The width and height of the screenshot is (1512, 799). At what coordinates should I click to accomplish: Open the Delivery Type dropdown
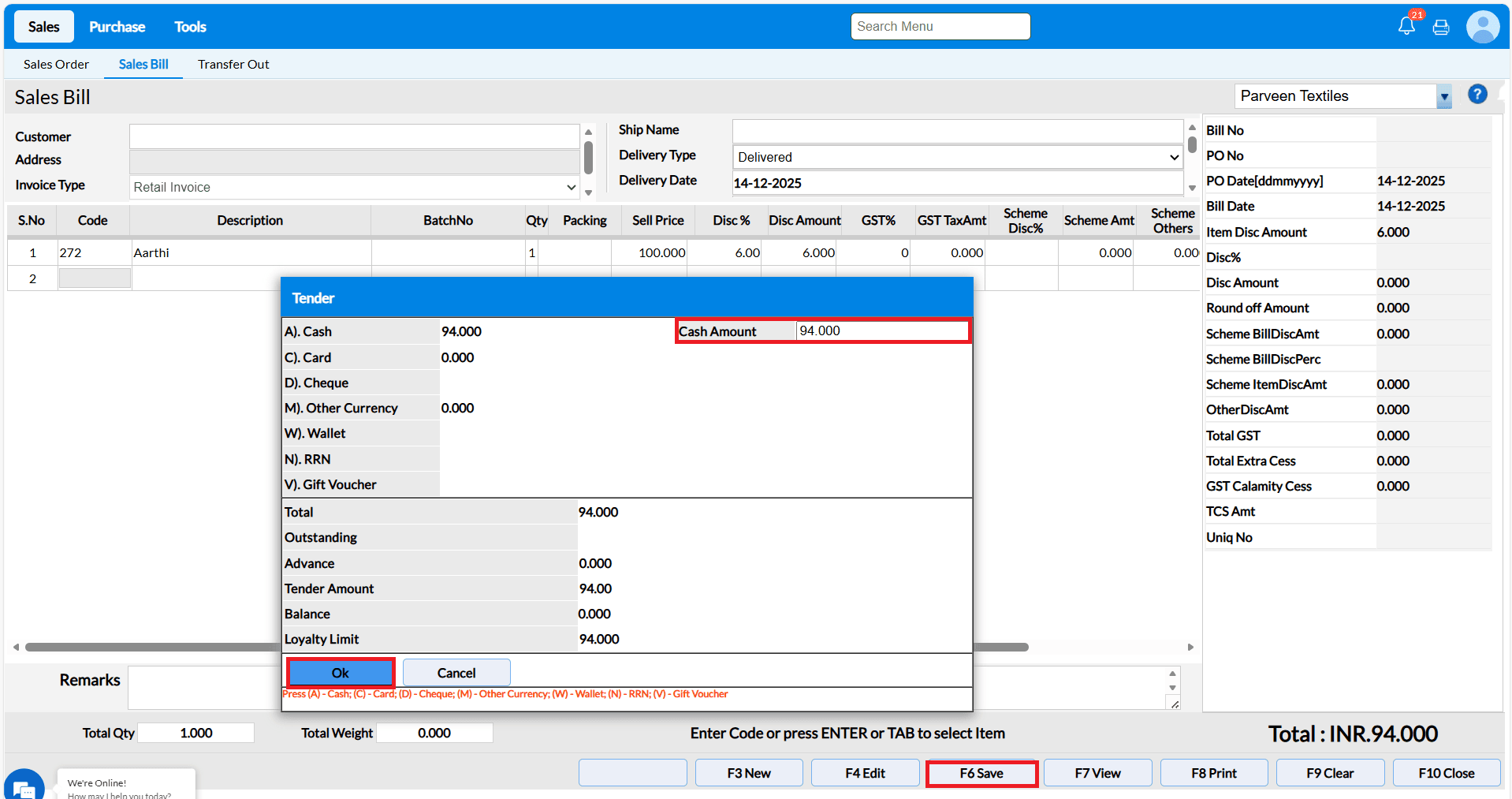click(957, 157)
